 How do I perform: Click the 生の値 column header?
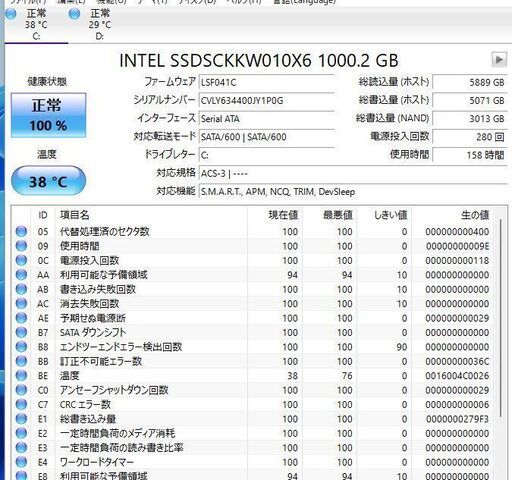click(453, 215)
